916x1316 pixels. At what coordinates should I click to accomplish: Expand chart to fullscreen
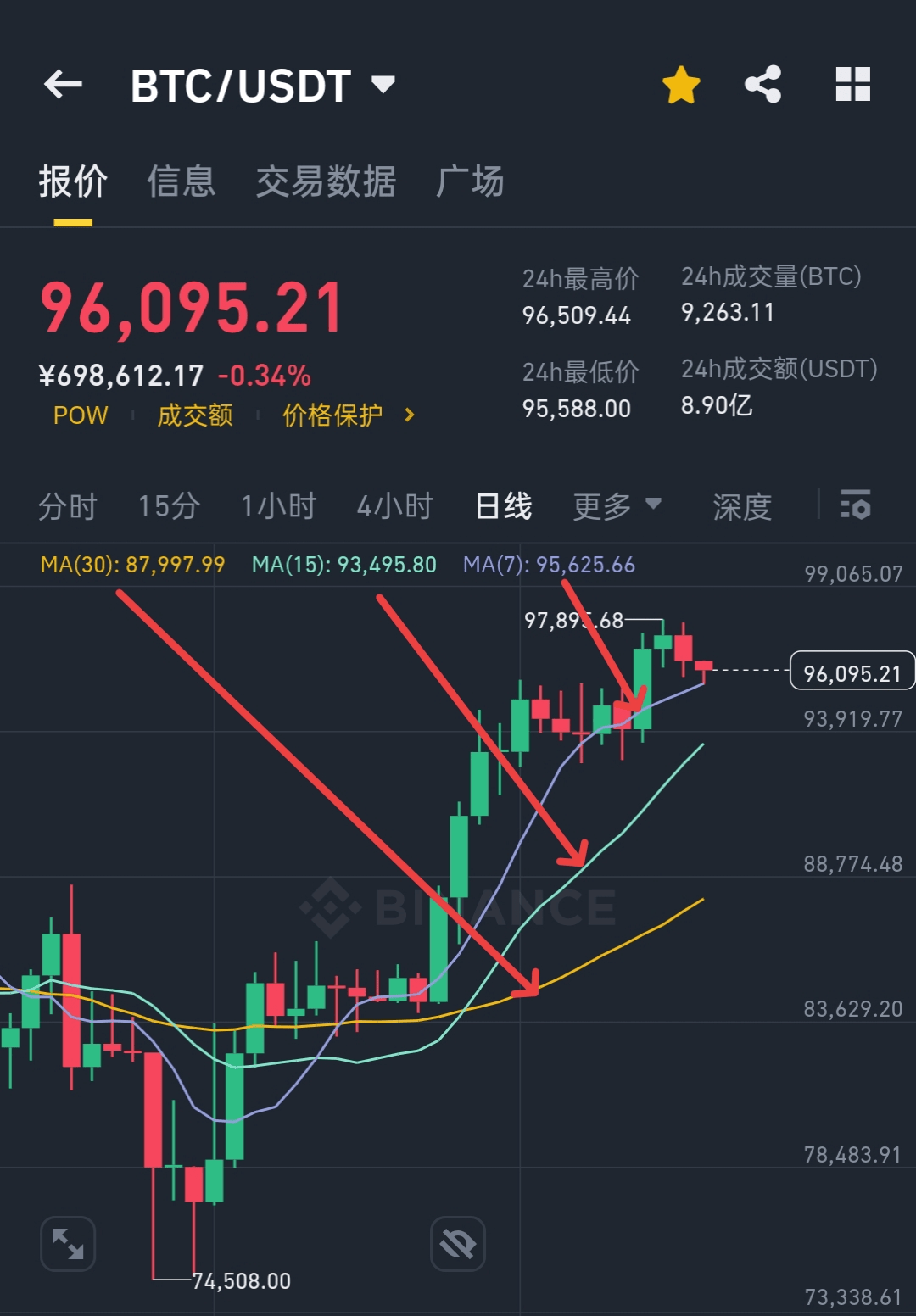pyautogui.click(x=68, y=1244)
